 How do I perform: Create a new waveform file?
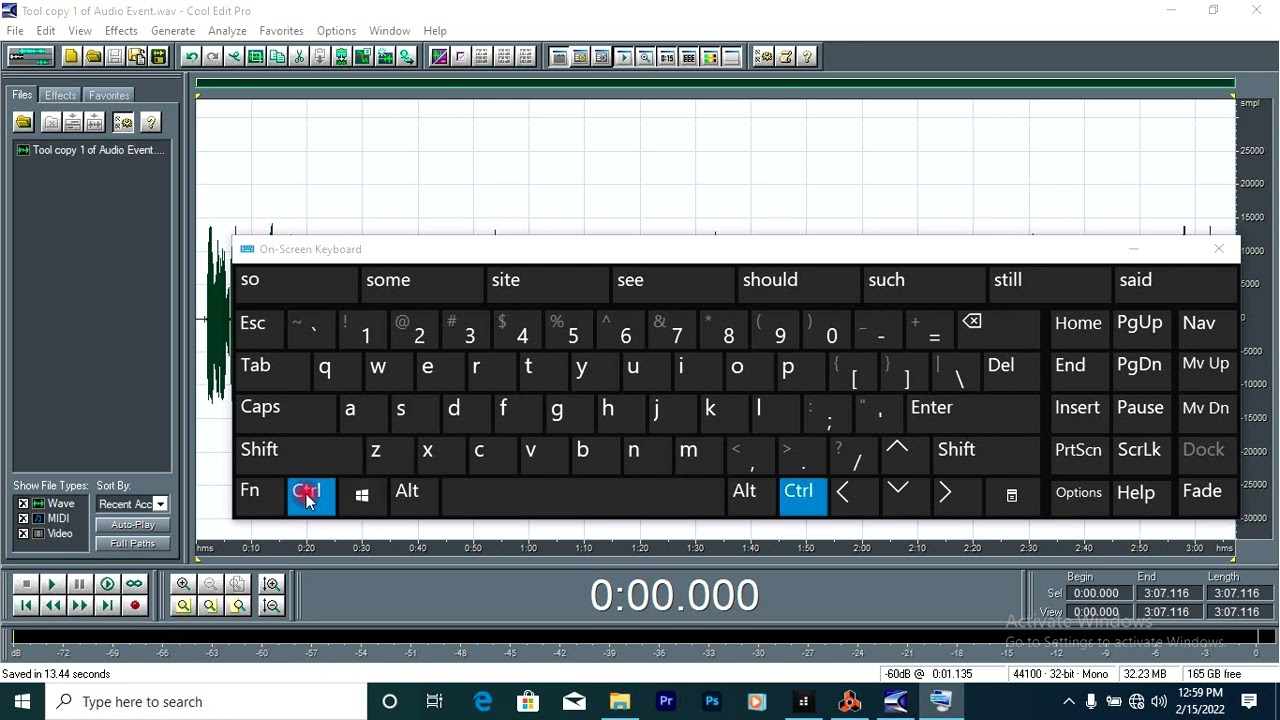point(71,57)
